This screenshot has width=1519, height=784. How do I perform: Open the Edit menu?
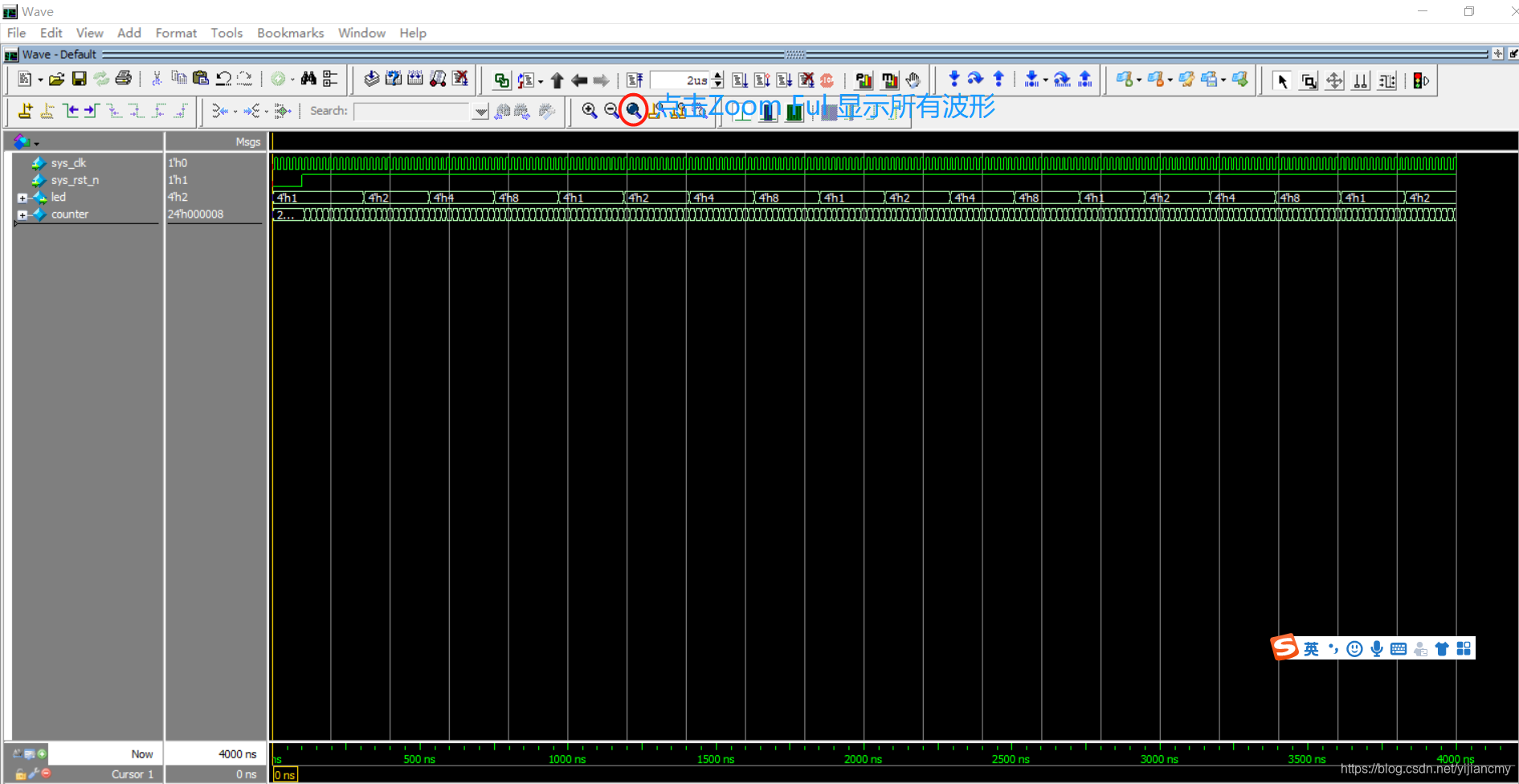click(x=51, y=33)
